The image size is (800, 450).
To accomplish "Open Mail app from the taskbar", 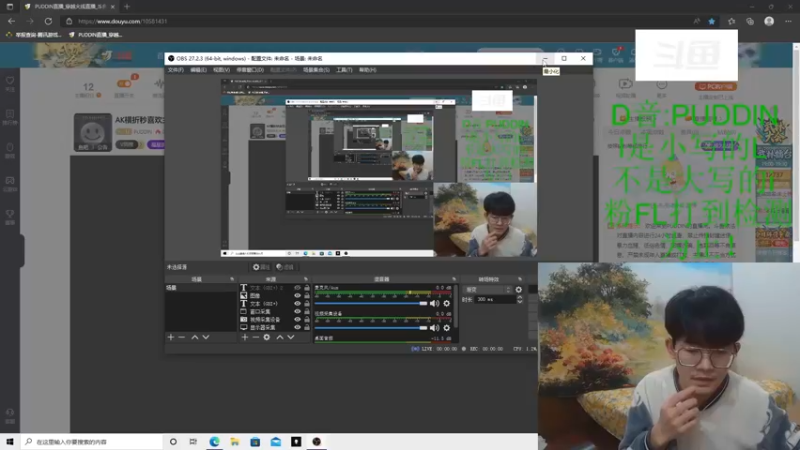I will pos(276,442).
